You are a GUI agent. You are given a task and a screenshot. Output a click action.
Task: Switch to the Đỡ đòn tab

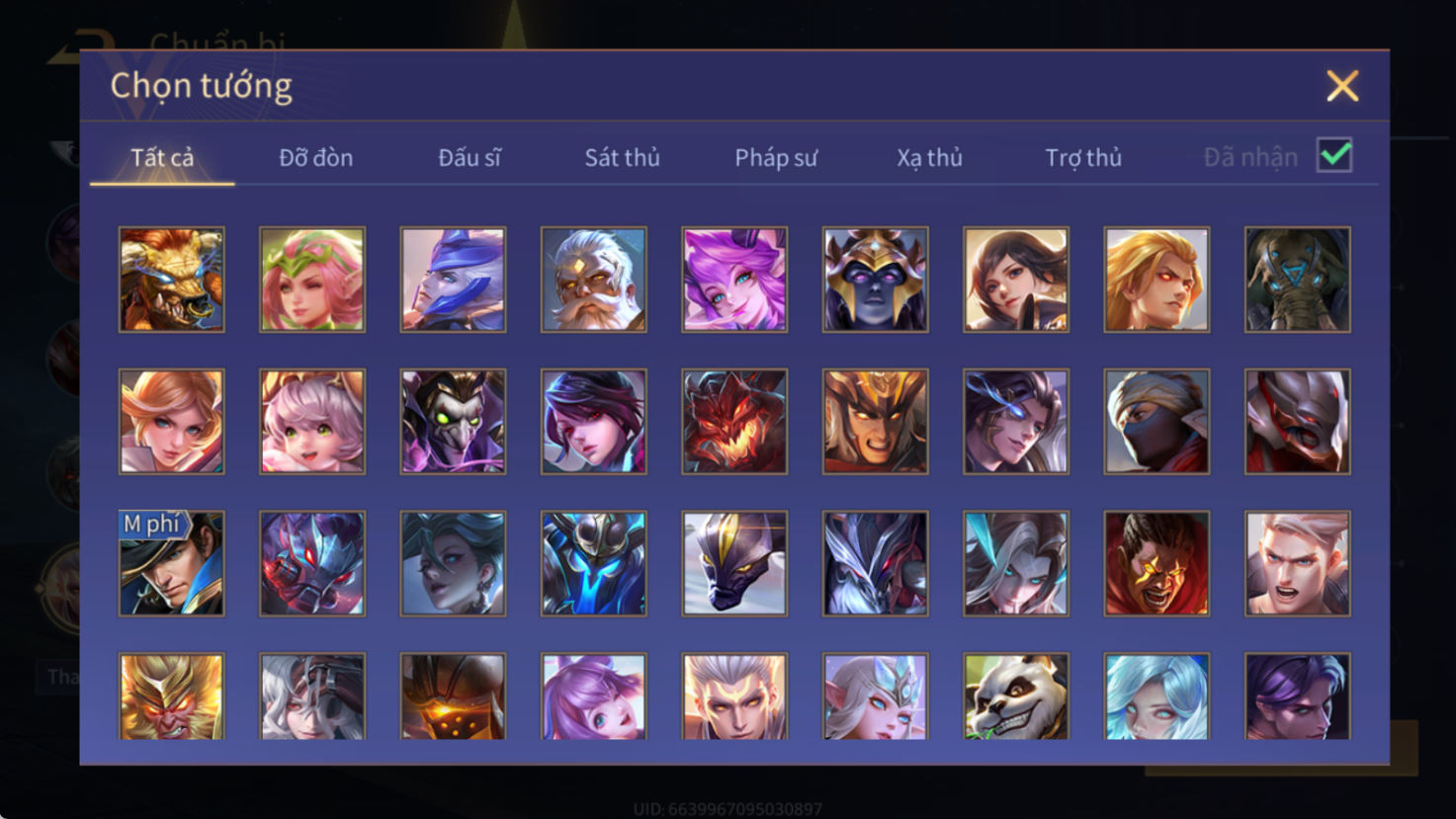[315, 157]
